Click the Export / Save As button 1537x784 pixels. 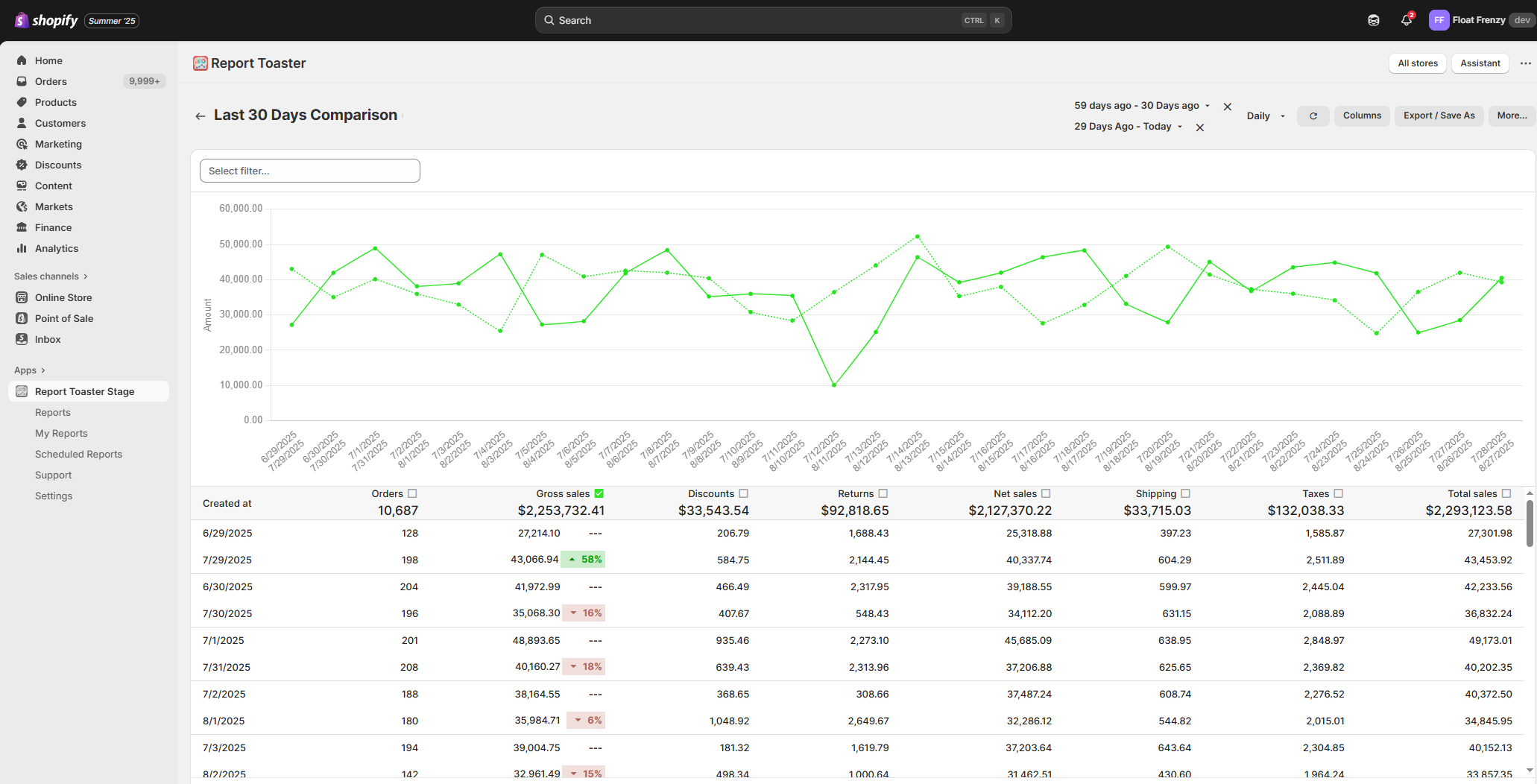tap(1439, 116)
